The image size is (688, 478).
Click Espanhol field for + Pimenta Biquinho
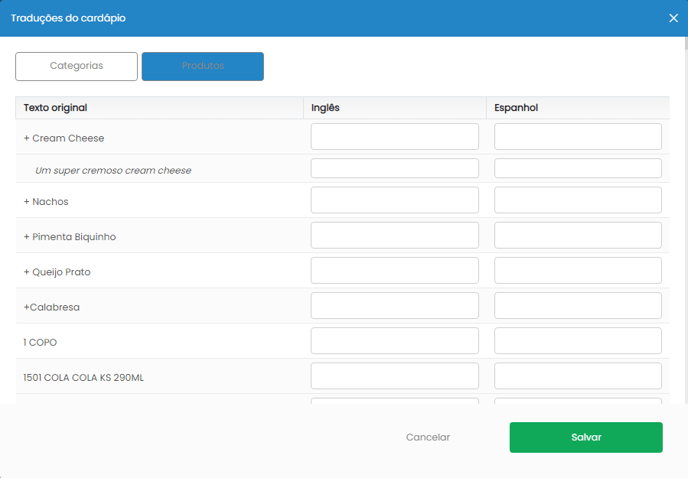[578, 235]
